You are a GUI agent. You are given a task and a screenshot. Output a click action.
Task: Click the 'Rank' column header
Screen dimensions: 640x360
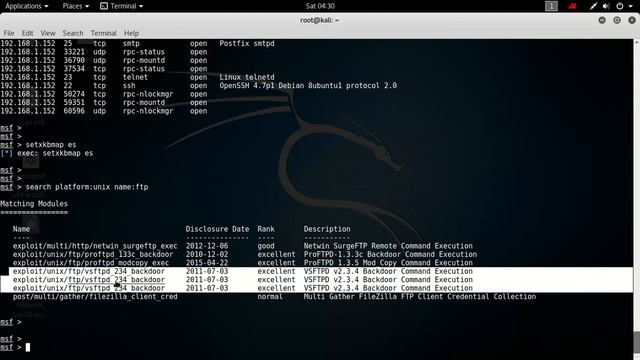(x=266, y=229)
